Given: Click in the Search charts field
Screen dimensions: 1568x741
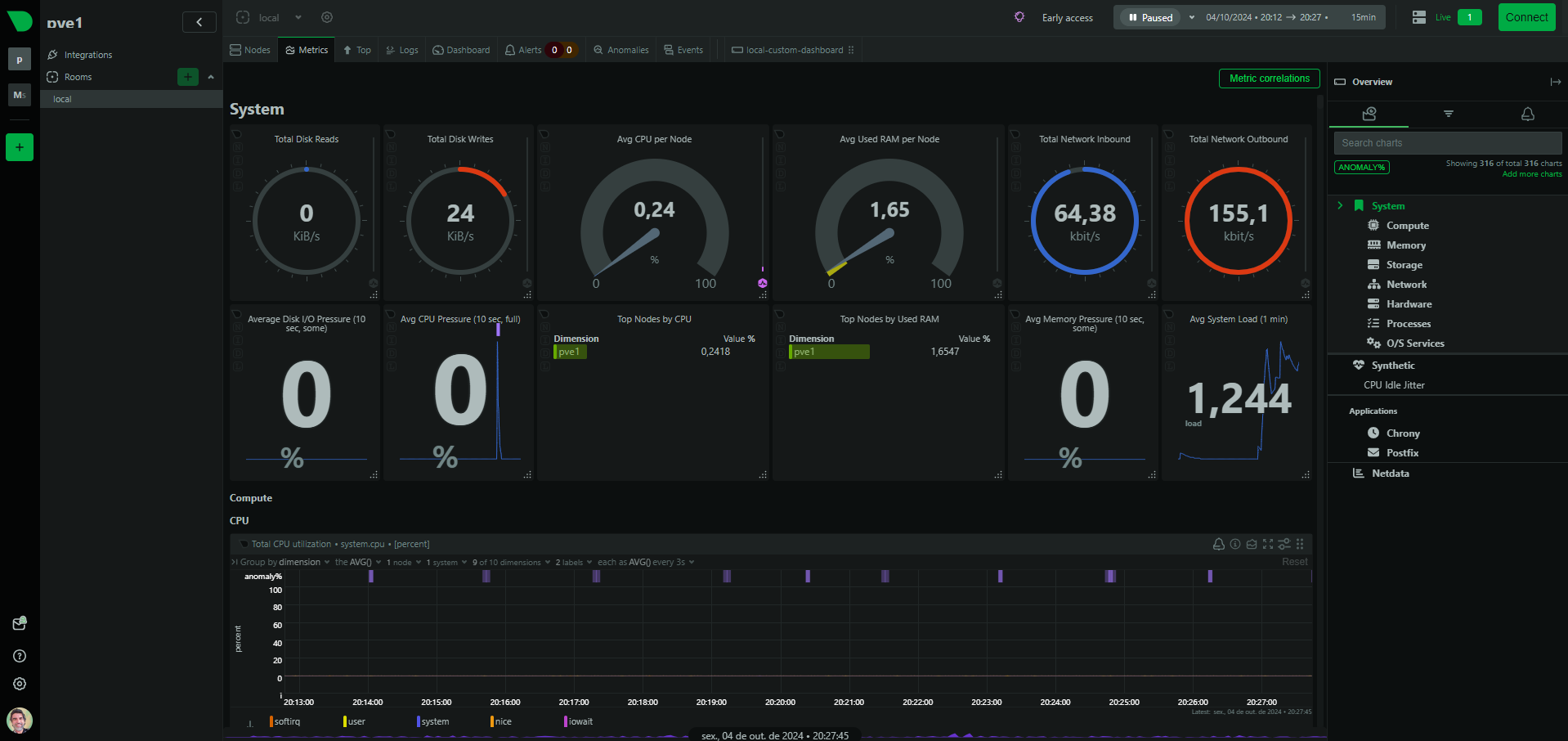Looking at the screenshot, I should click(1448, 143).
